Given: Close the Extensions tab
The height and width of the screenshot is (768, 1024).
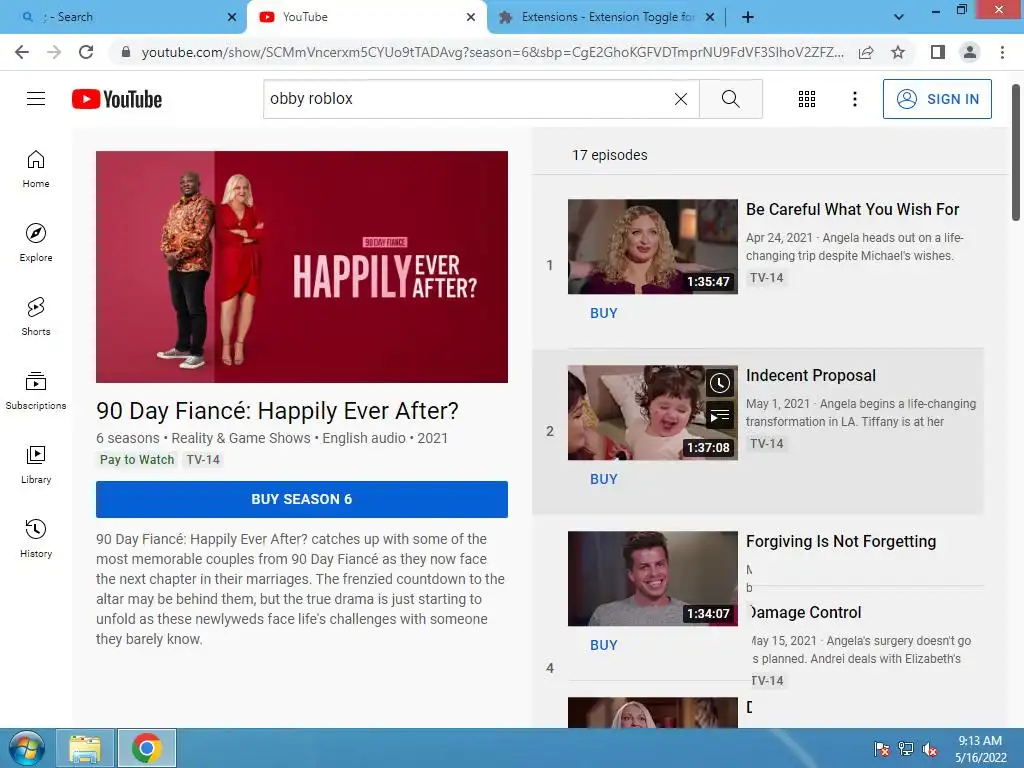Looking at the screenshot, I should [x=710, y=17].
